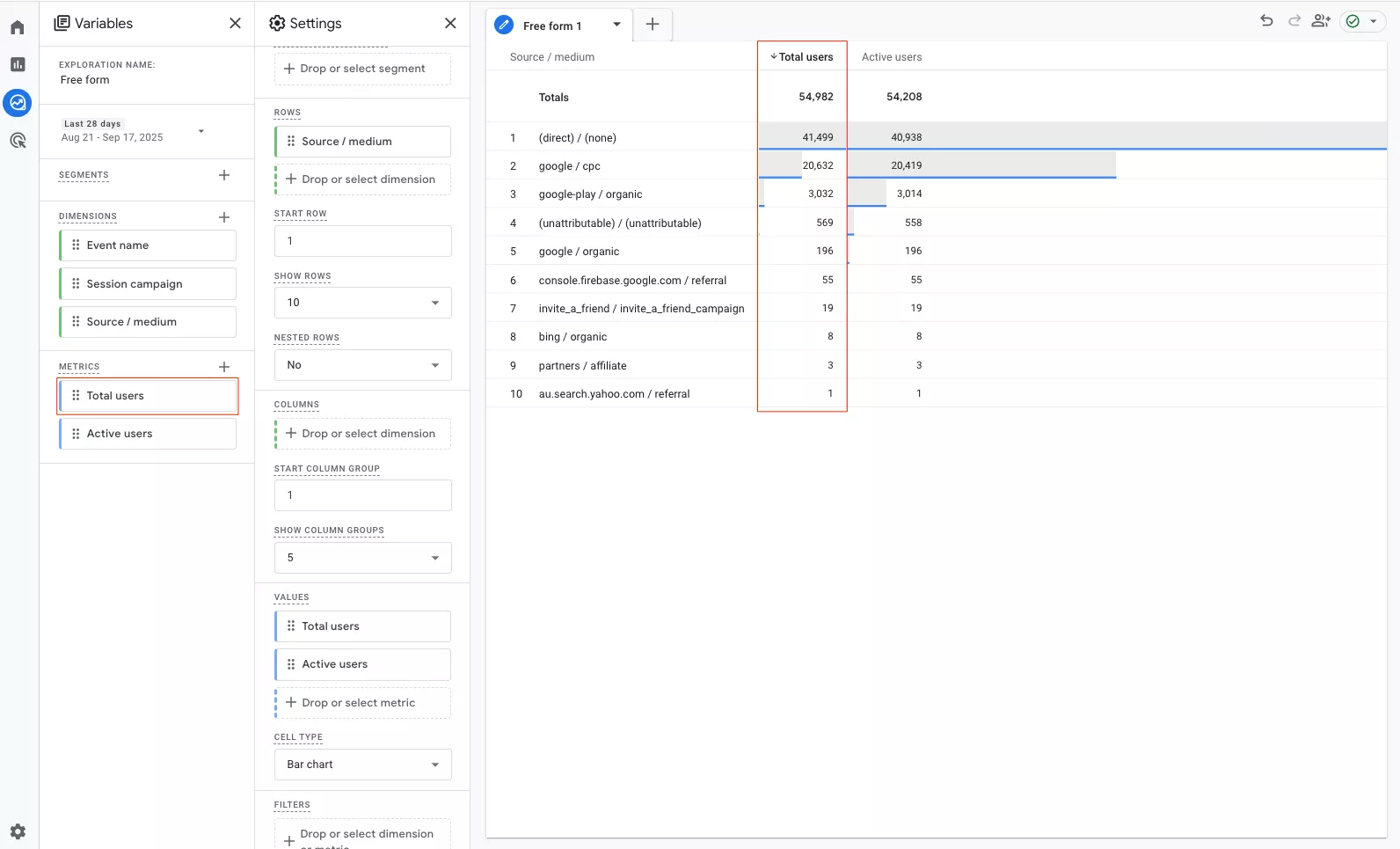The width and height of the screenshot is (1400, 849).
Task: Add a new segment with plus icon
Action: pyautogui.click(x=224, y=175)
